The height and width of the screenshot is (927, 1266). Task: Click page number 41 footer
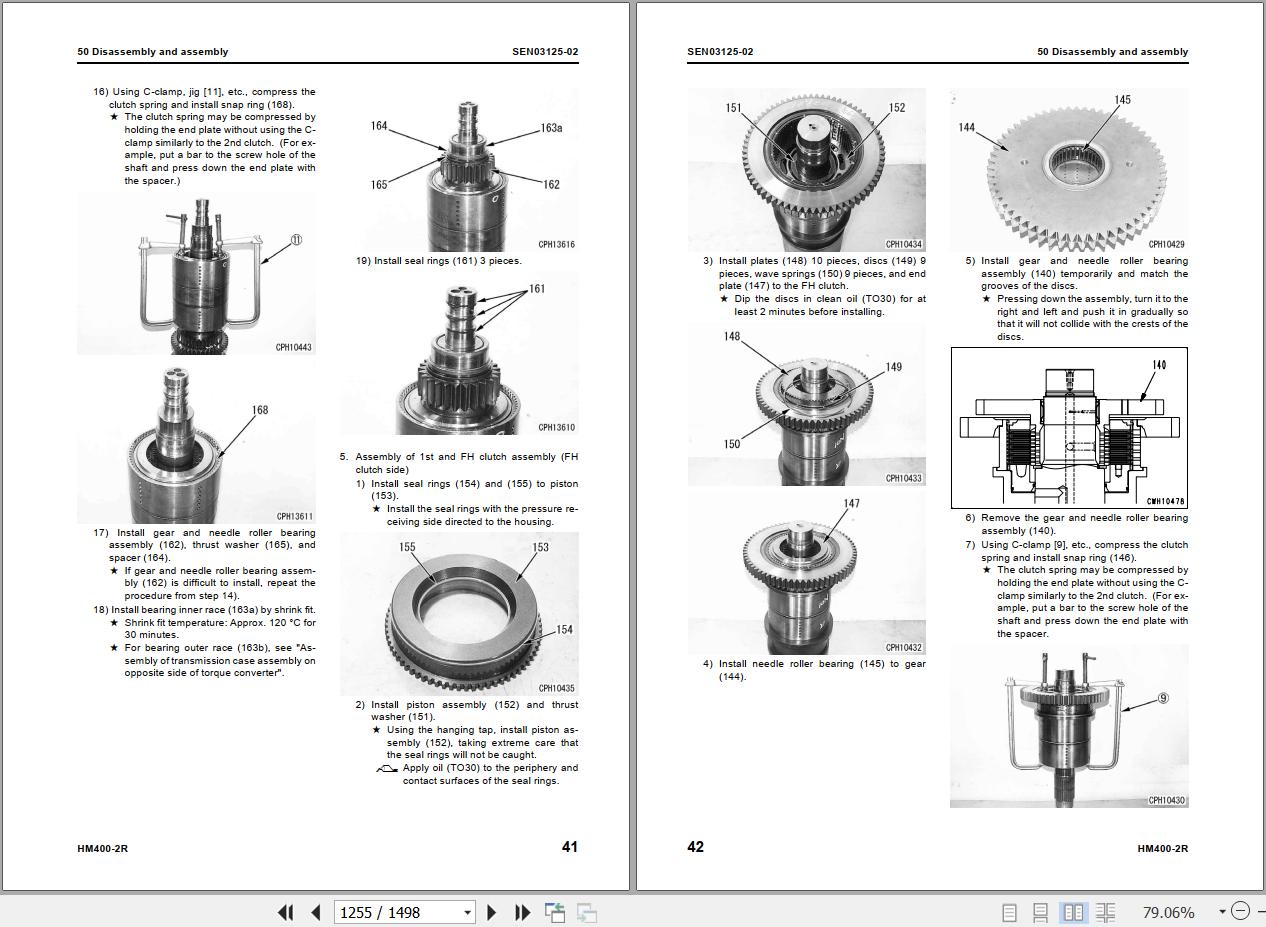click(569, 846)
